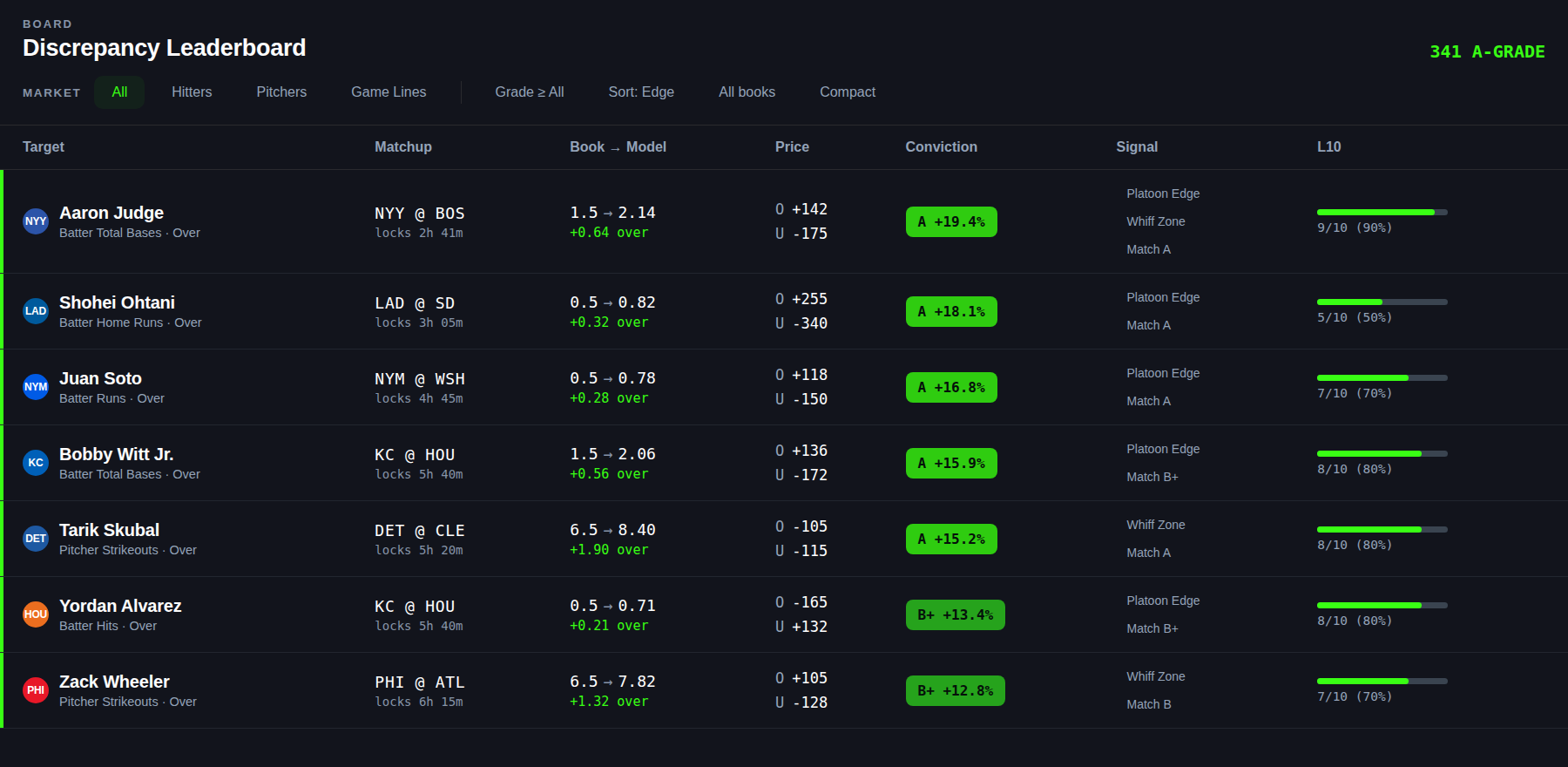The image size is (1568, 767).
Task: Filter market by Hitters
Action: coord(192,92)
